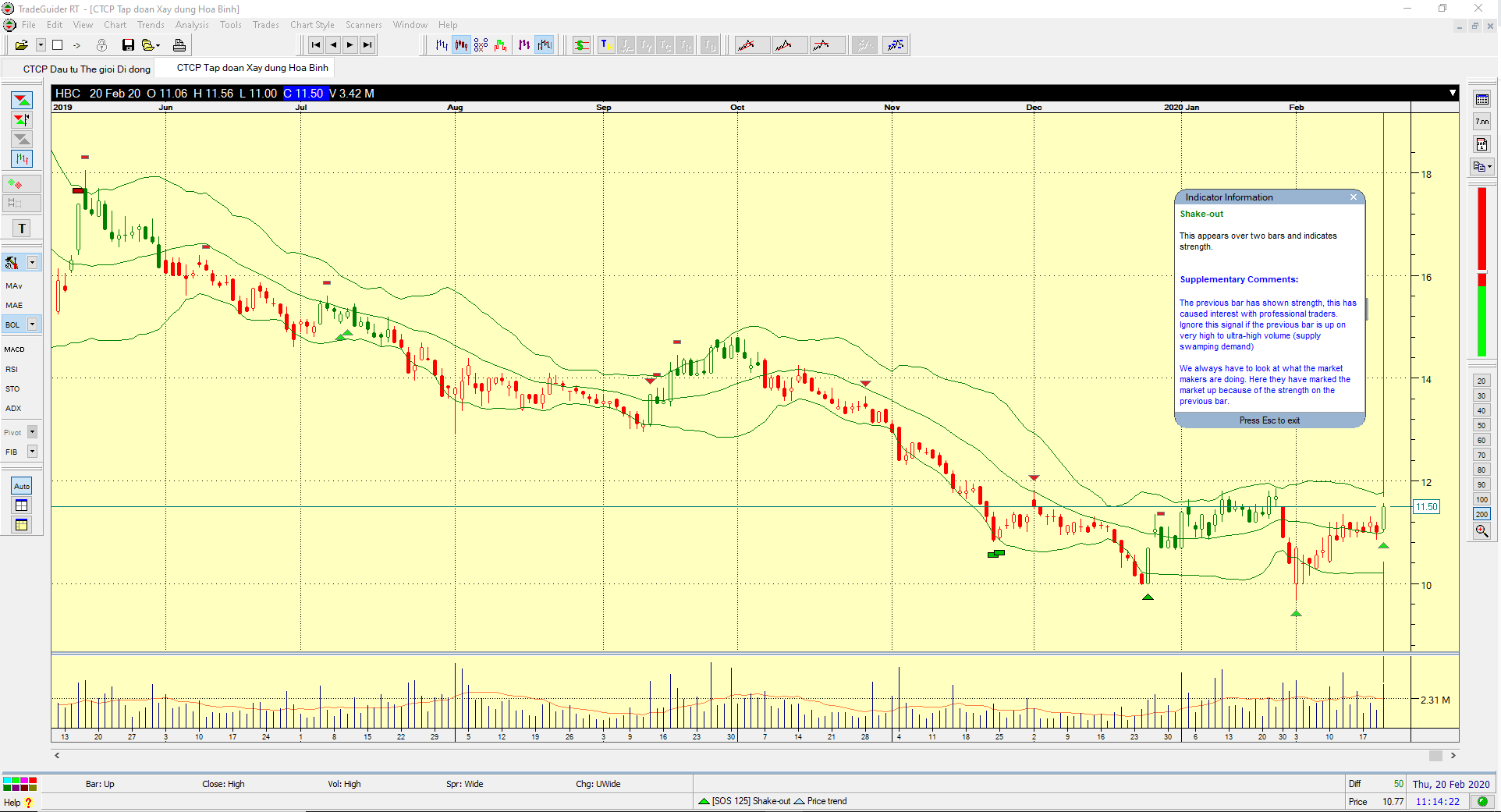The height and width of the screenshot is (812, 1501).
Task: Click the open folder icon
Action: coord(21,45)
